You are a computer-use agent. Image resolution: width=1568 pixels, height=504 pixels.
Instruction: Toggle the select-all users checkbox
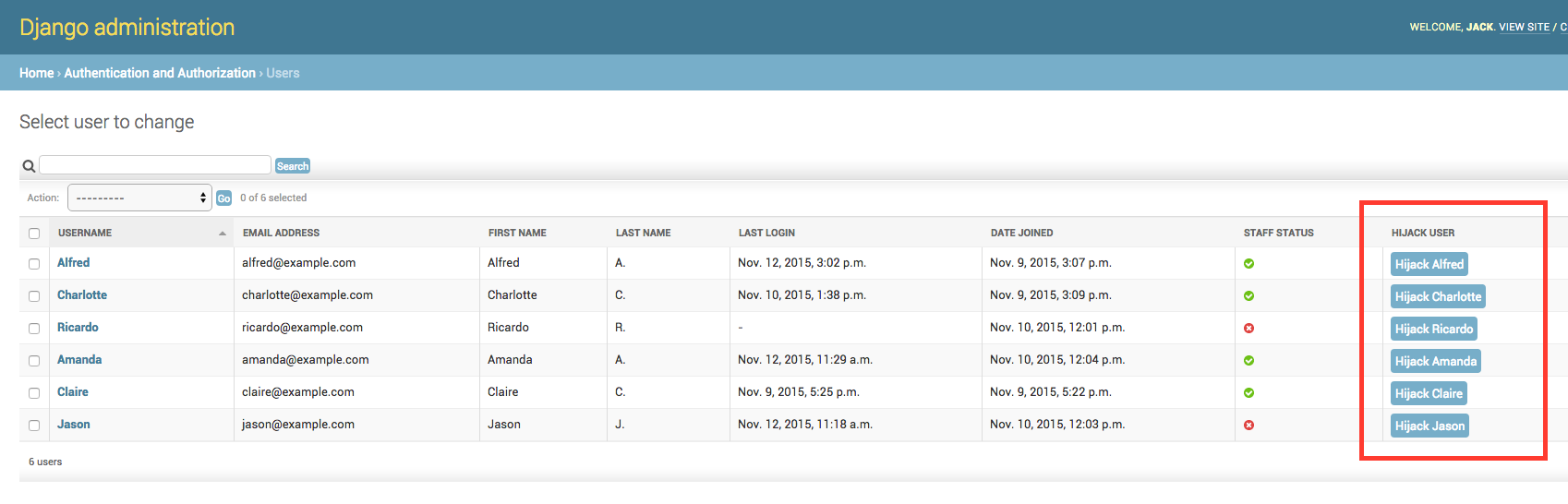(34, 234)
